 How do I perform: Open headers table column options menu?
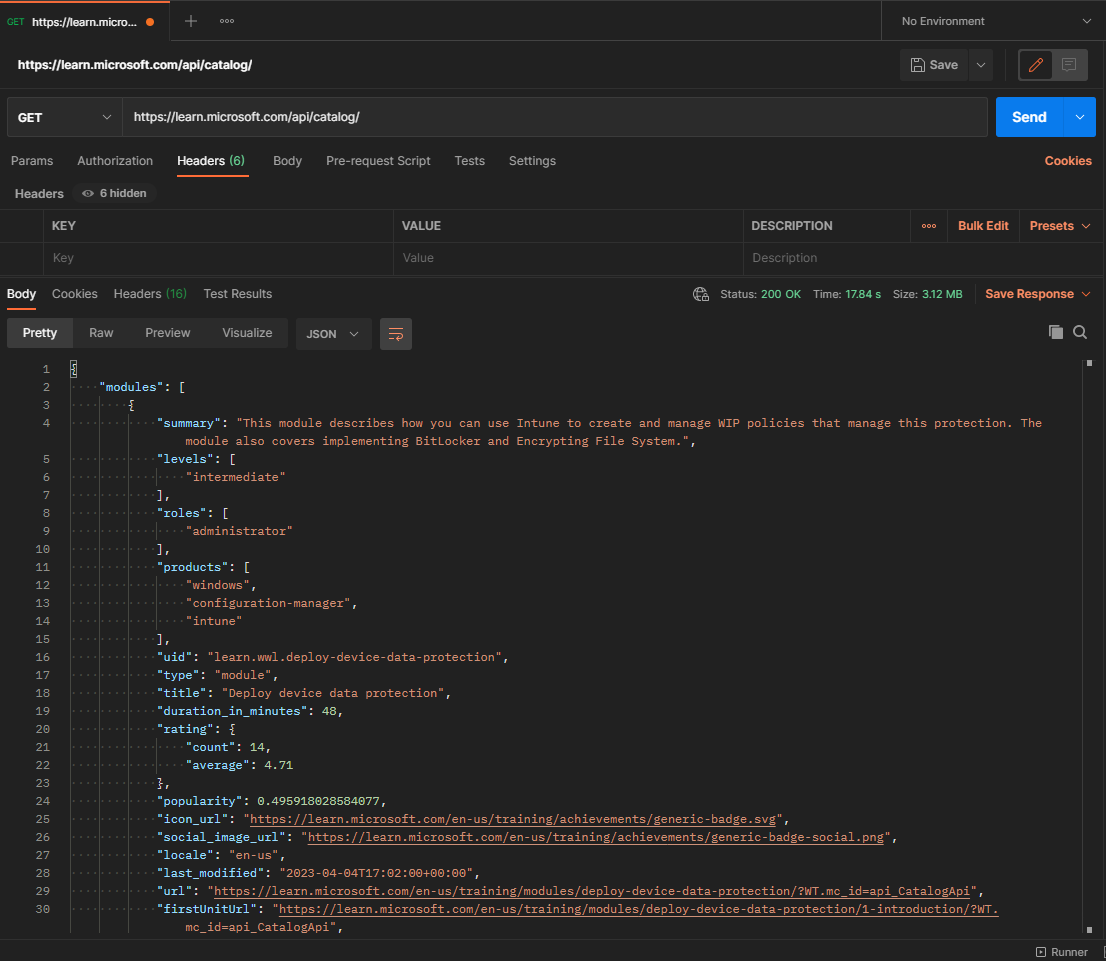pos(929,226)
